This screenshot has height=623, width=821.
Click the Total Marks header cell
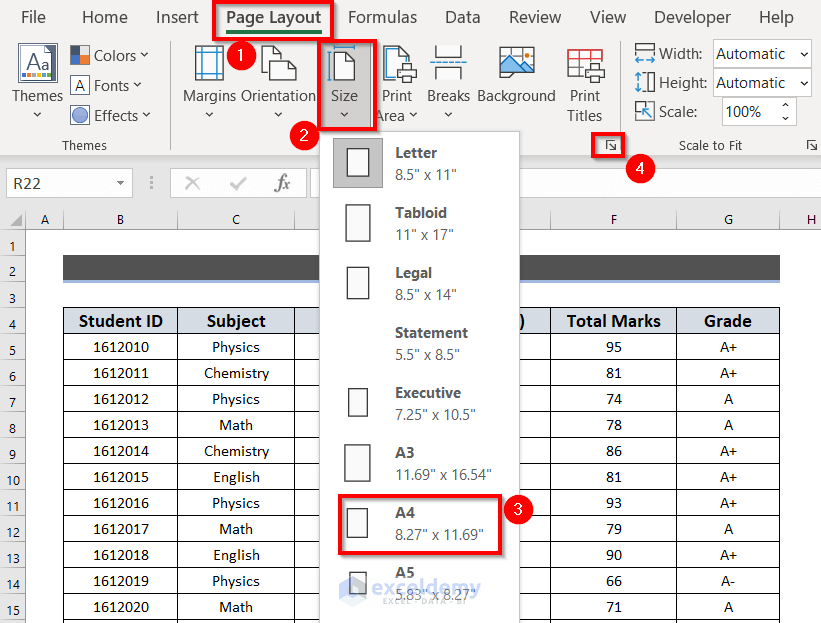click(x=614, y=321)
